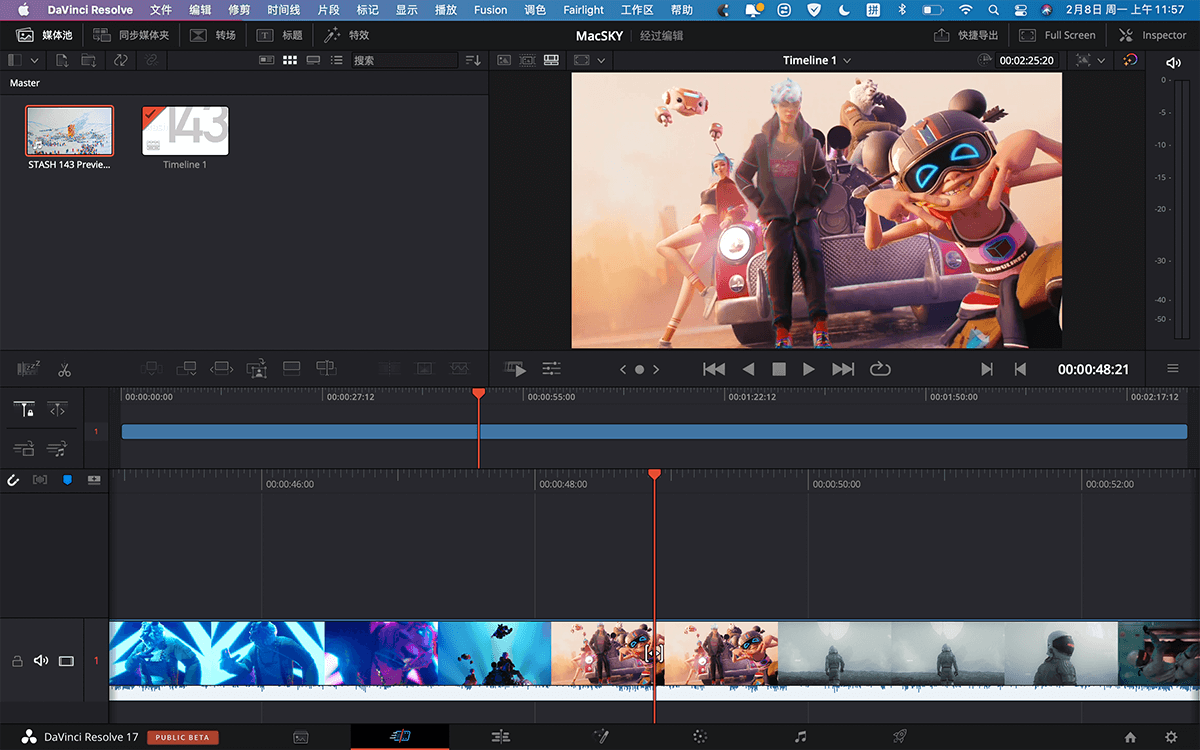Select the STASH 143 Preview clip thumbnail

[x=70, y=131]
